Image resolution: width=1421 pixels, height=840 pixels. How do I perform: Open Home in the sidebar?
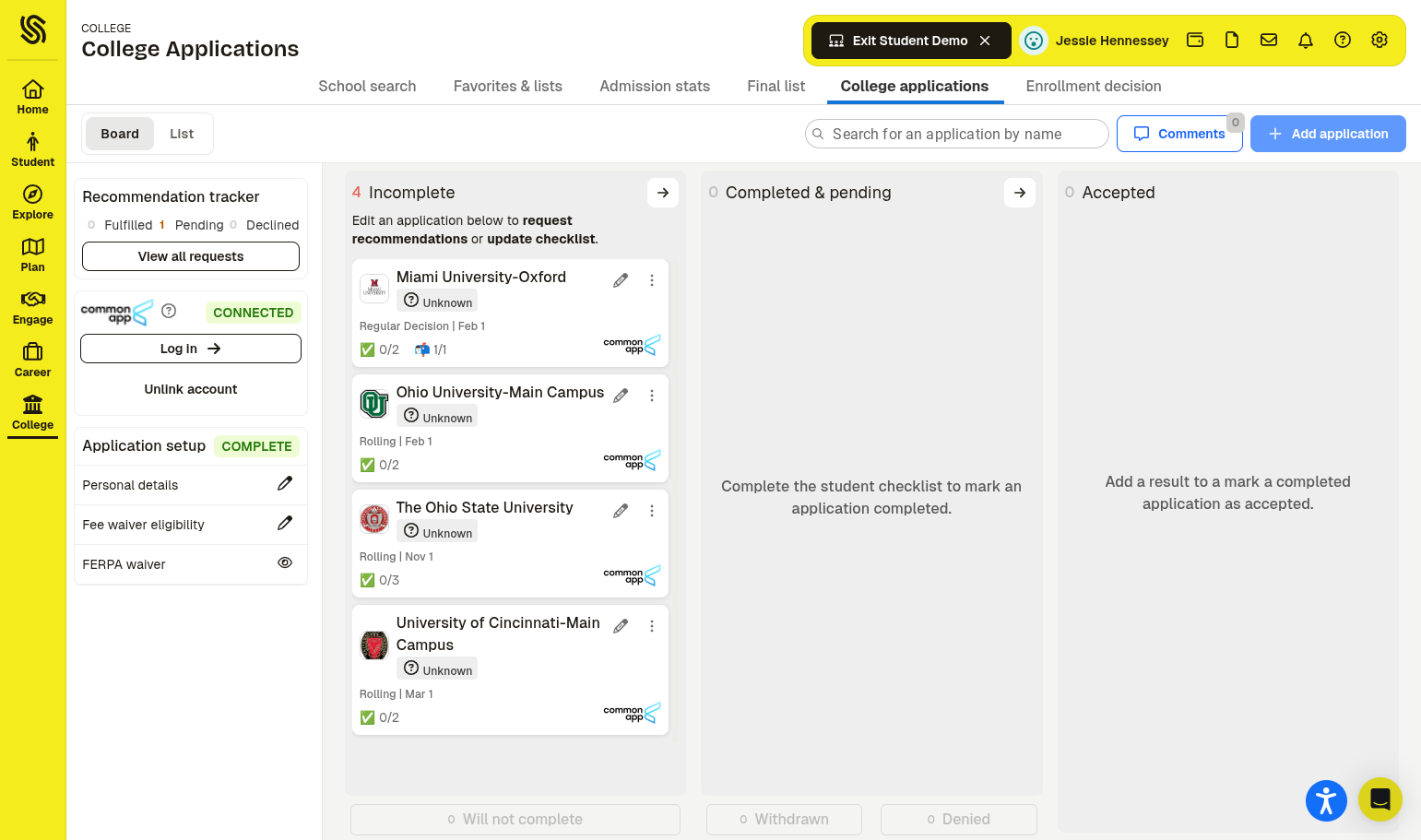click(x=32, y=97)
